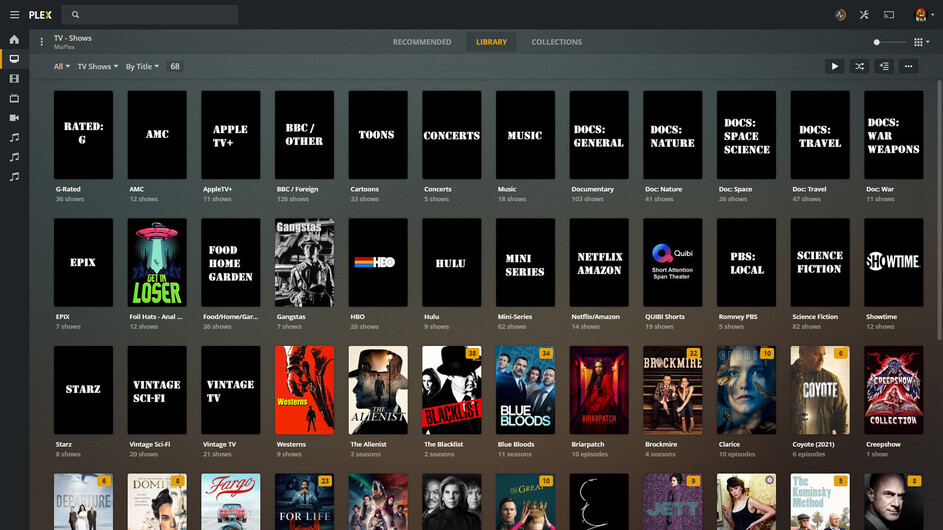Click the cast to device icon

[889, 14]
